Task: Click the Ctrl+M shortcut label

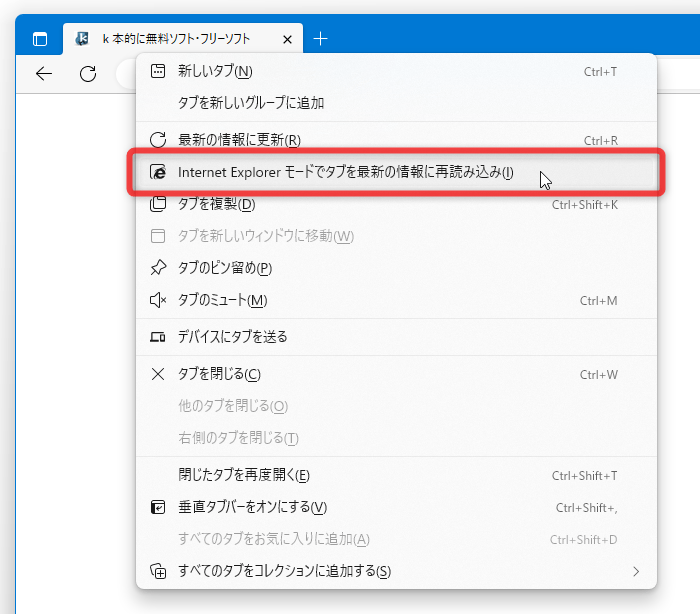Action: (599, 301)
